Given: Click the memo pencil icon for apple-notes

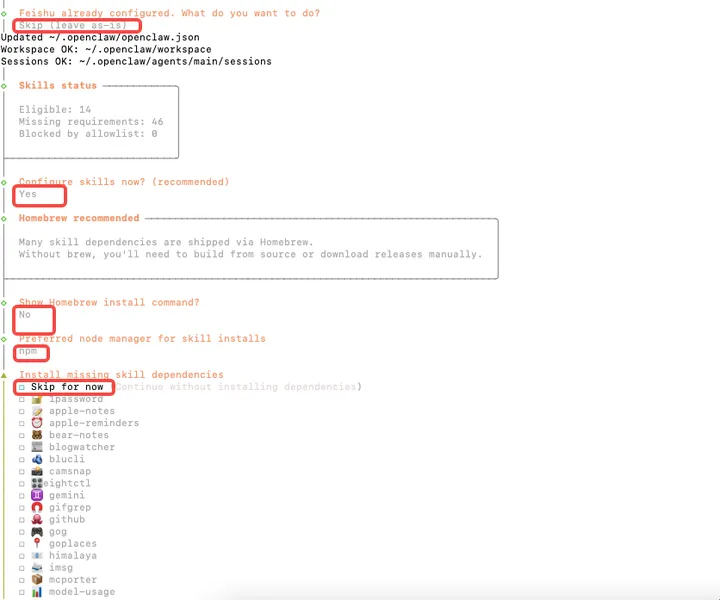Looking at the screenshot, I should (x=37, y=411).
